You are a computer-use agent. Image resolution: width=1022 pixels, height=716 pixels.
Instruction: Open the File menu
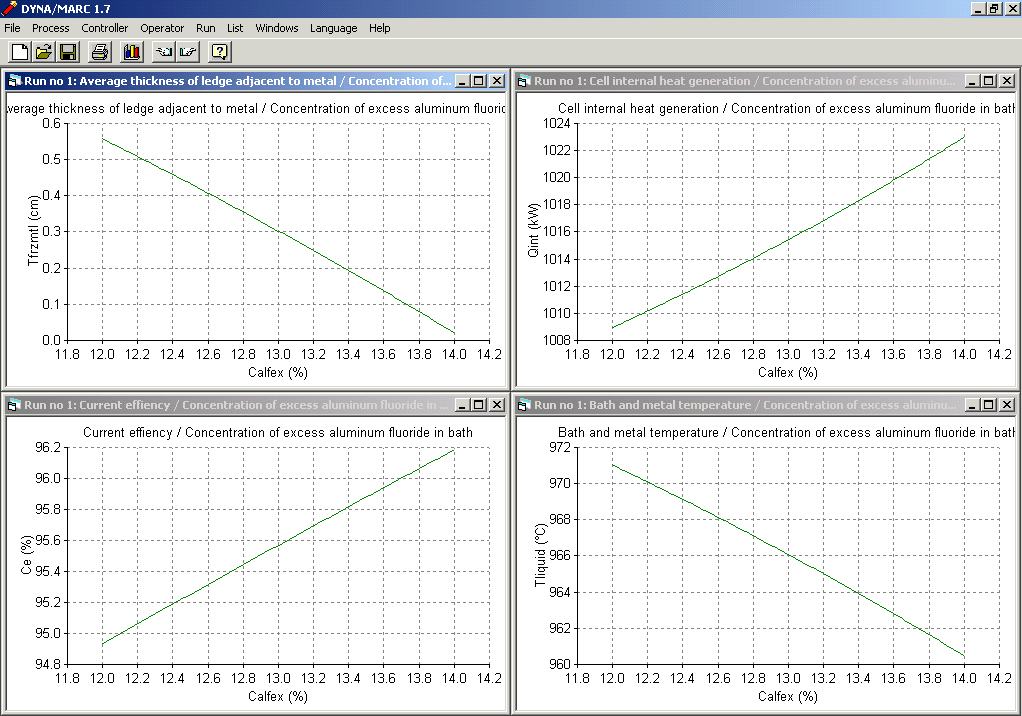click(12, 28)
